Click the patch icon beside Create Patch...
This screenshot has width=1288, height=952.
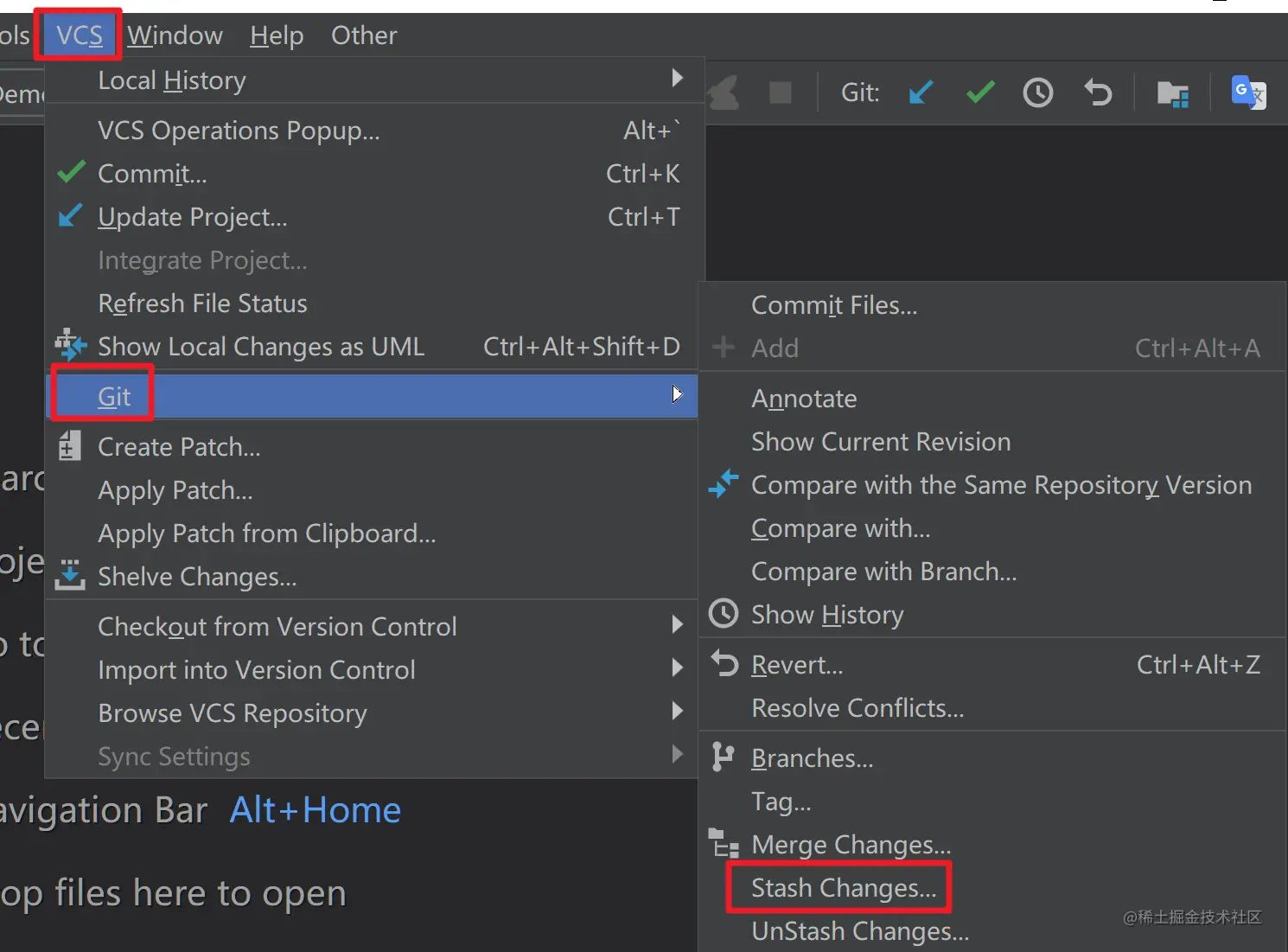[69, 446]
